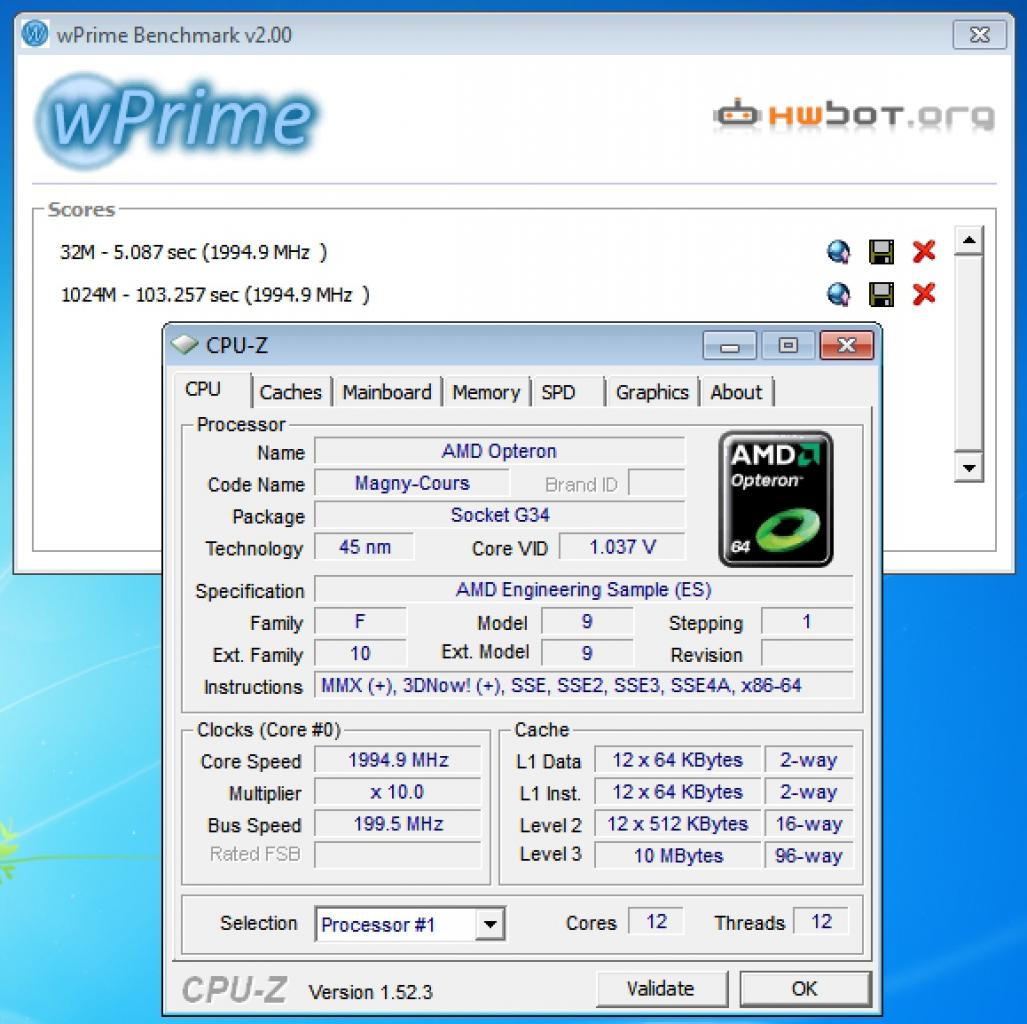Delete the 1024M score red X

pos(924,294)
